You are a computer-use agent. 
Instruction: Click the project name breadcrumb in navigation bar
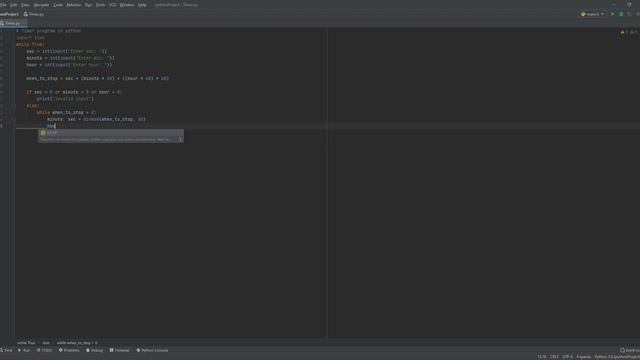[9, 14]
